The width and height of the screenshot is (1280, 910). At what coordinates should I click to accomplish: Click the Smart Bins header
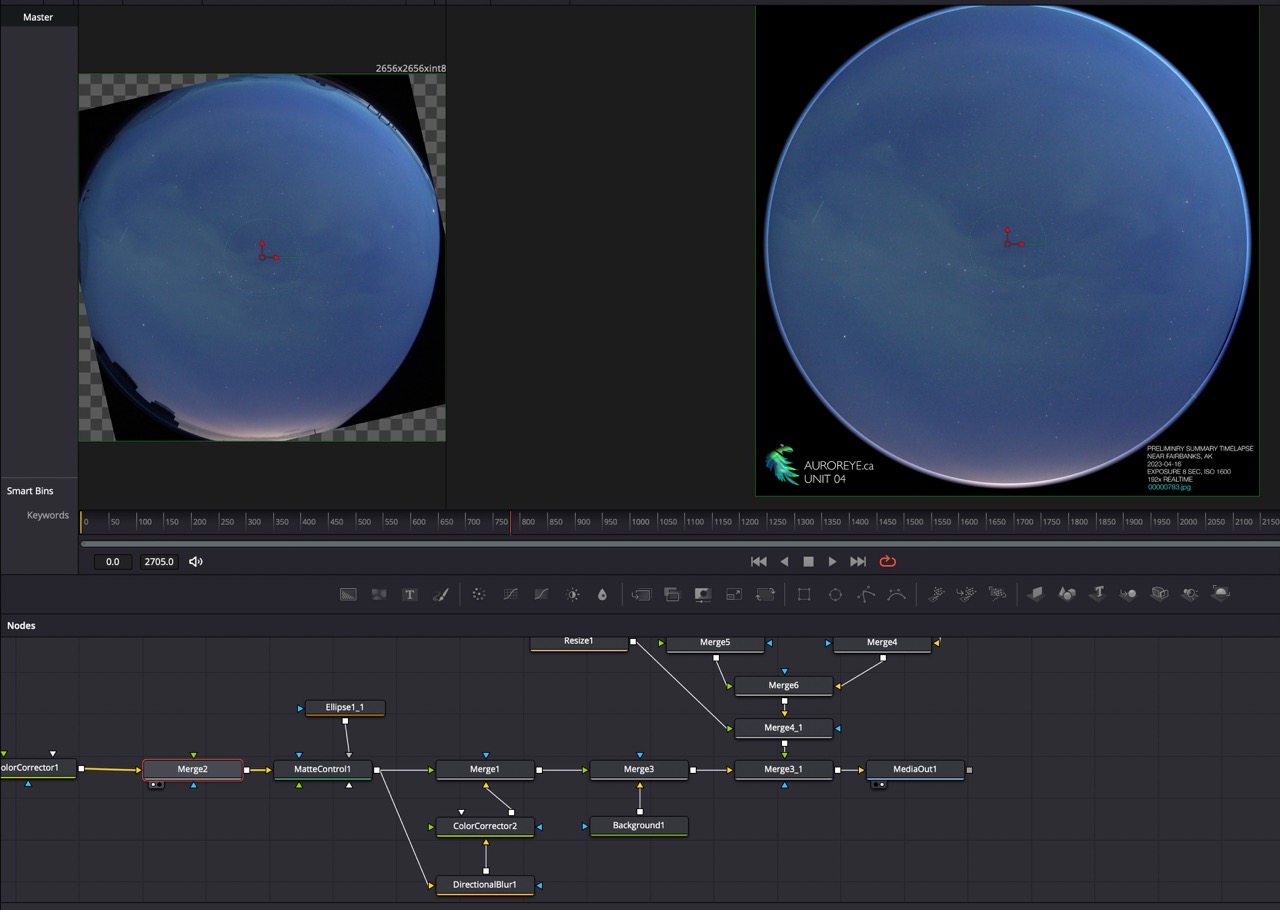pos(30,491)
